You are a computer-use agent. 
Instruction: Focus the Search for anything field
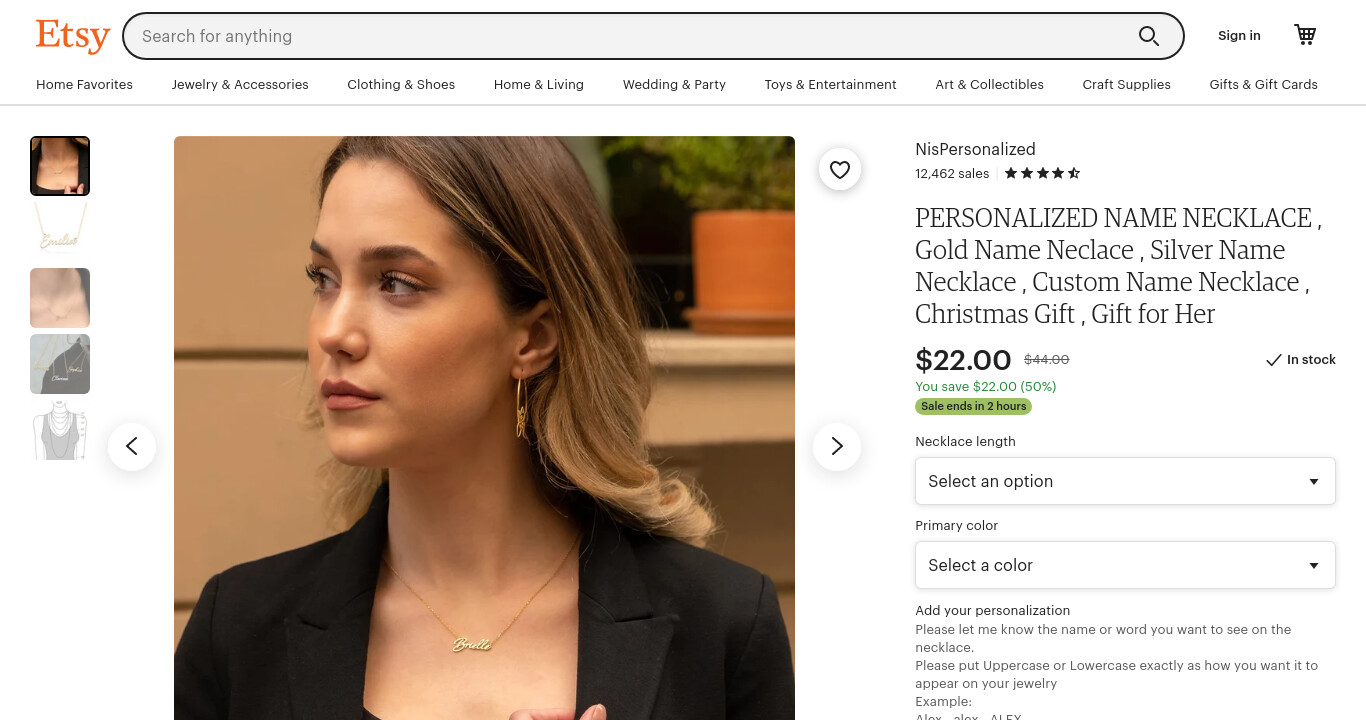[630, 36]
